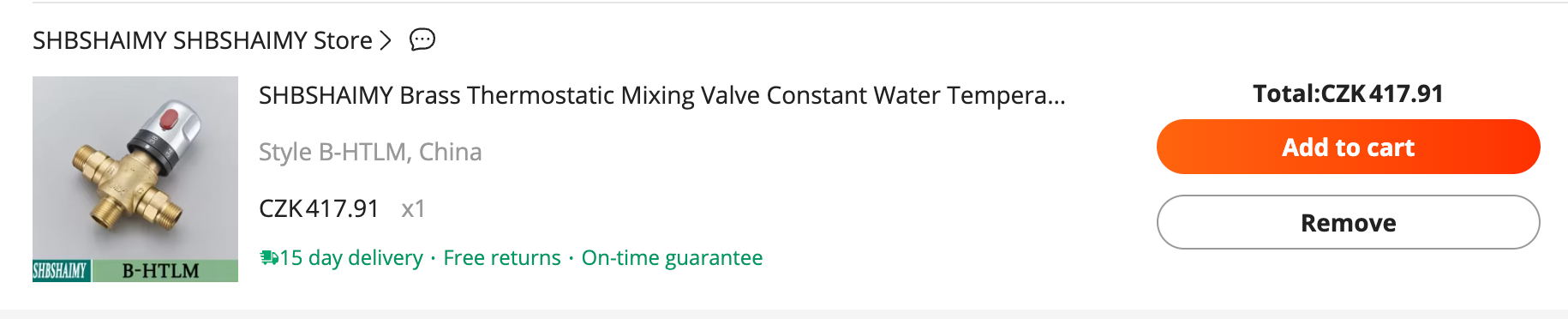View the On-time guarantee info

point(672,258)
